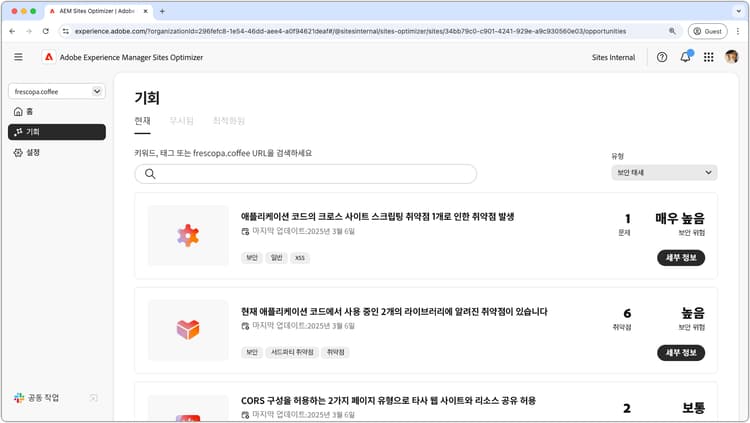Image resolution: width=750 pixels, height=423 pixels.
Task: Click the 보안 tag on the XSS card
Action: (252, 258)
